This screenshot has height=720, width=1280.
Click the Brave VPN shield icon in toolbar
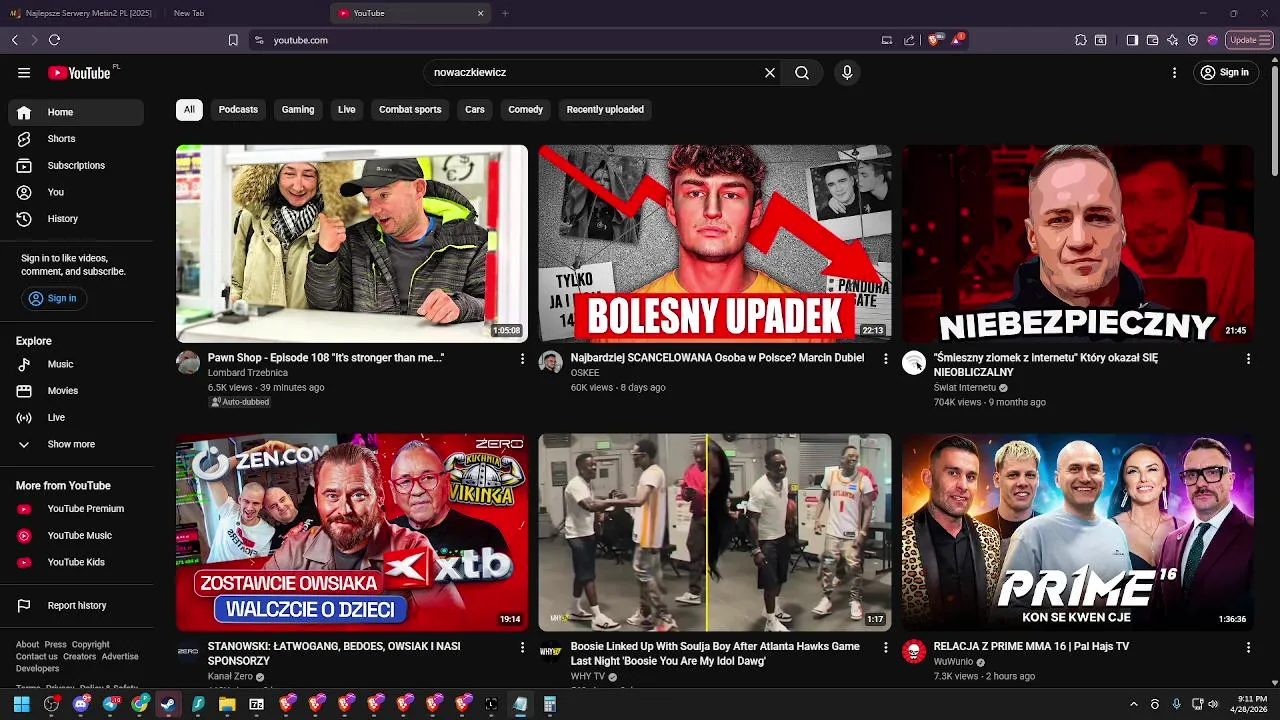click(1193, 40)
